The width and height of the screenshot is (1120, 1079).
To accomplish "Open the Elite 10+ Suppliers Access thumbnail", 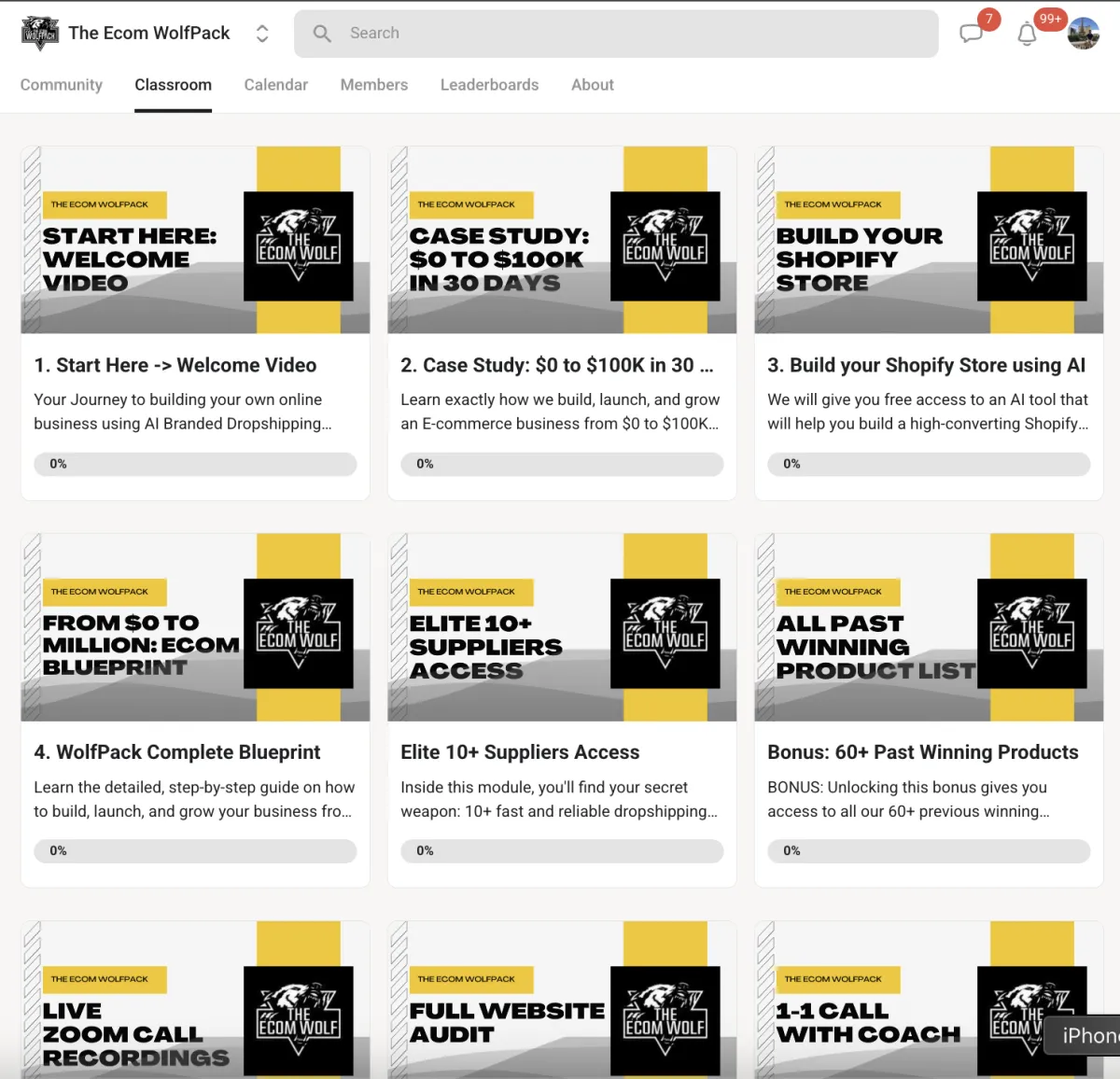I will click(562, 627).
